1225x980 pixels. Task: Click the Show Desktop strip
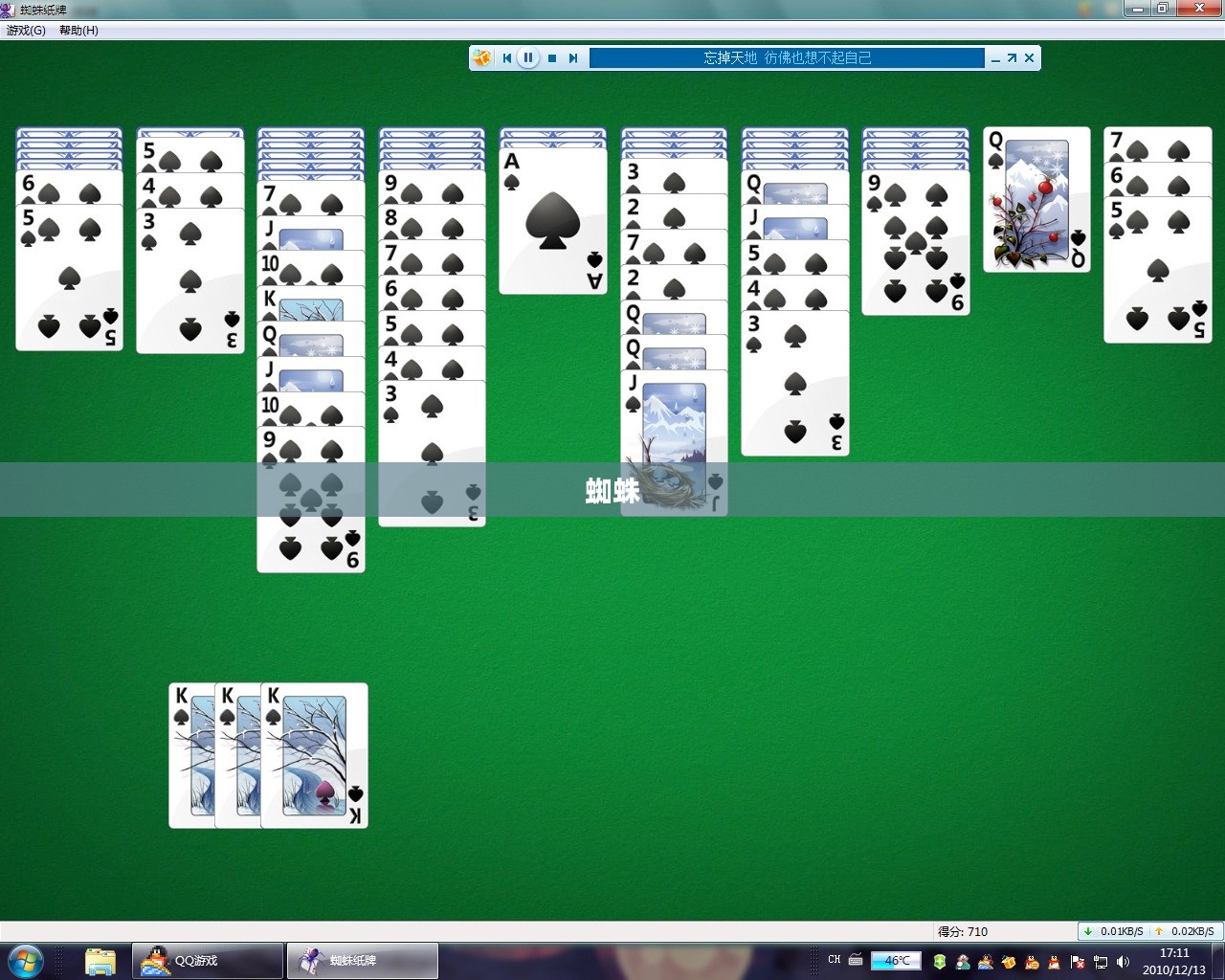tap(1218, 961)
